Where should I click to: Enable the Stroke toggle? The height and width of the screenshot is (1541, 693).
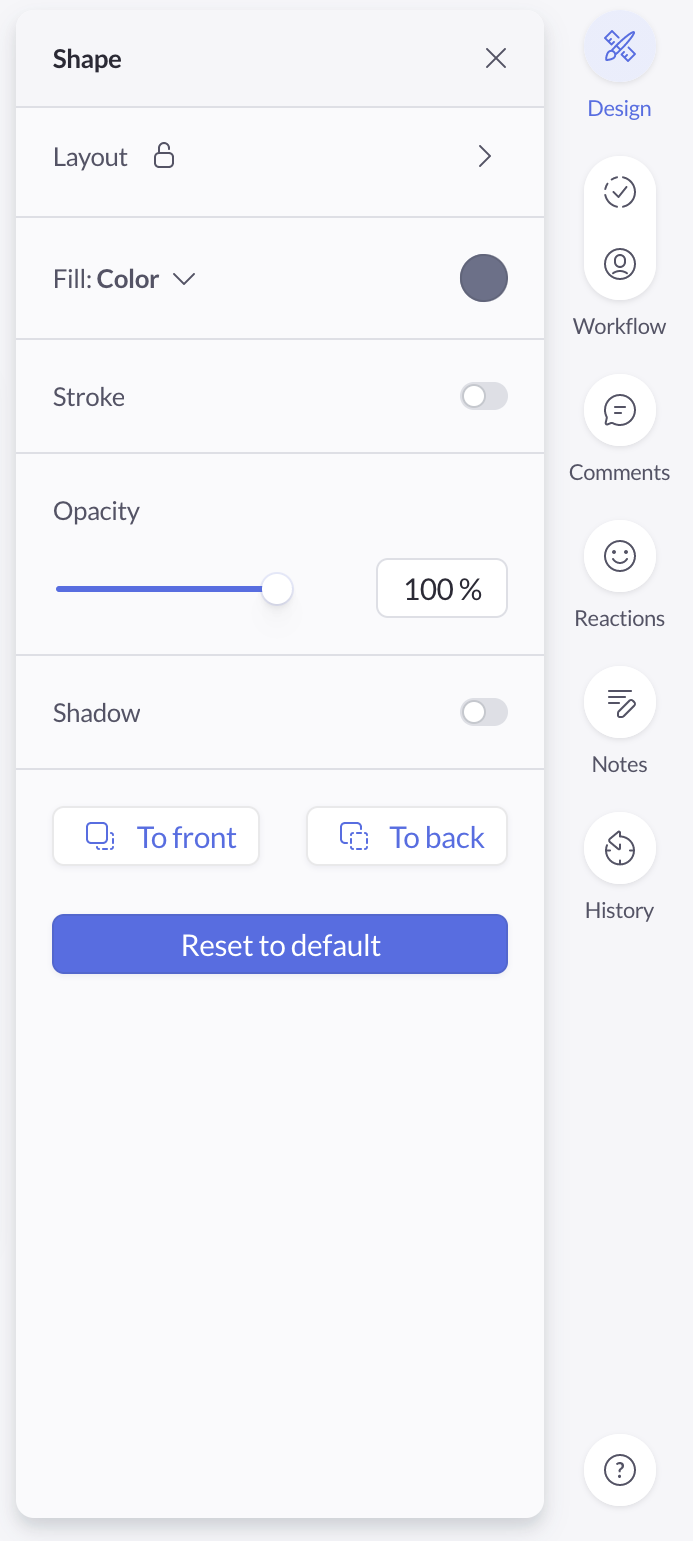483,396
